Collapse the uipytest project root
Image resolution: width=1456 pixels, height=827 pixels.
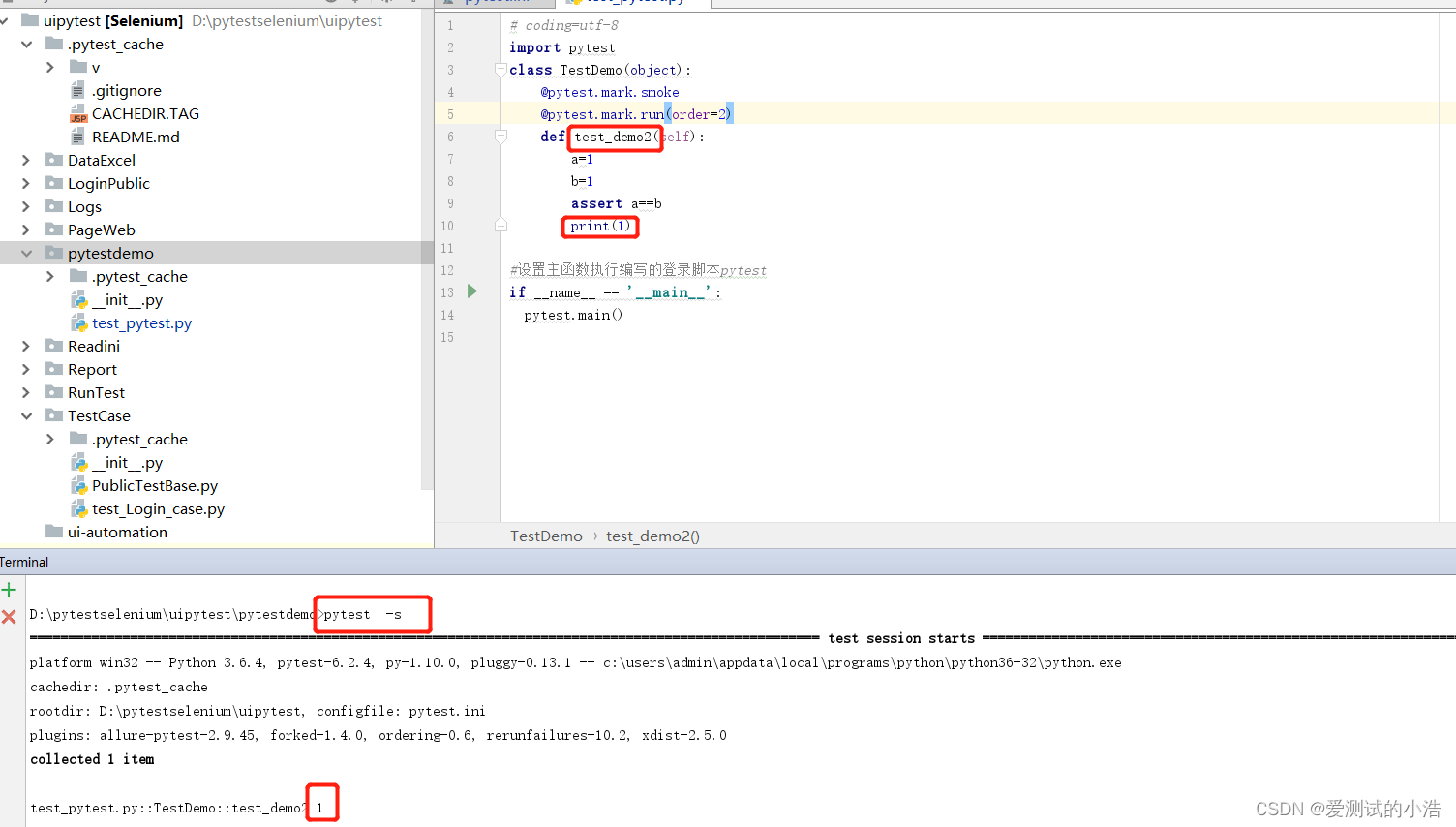[x=5, y=20]
